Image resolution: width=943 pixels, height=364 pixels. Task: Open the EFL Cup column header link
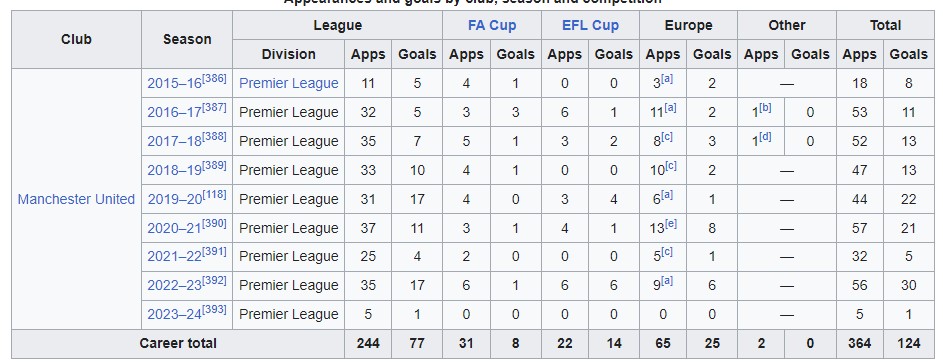pyautogui.click(x=590, y=25)
